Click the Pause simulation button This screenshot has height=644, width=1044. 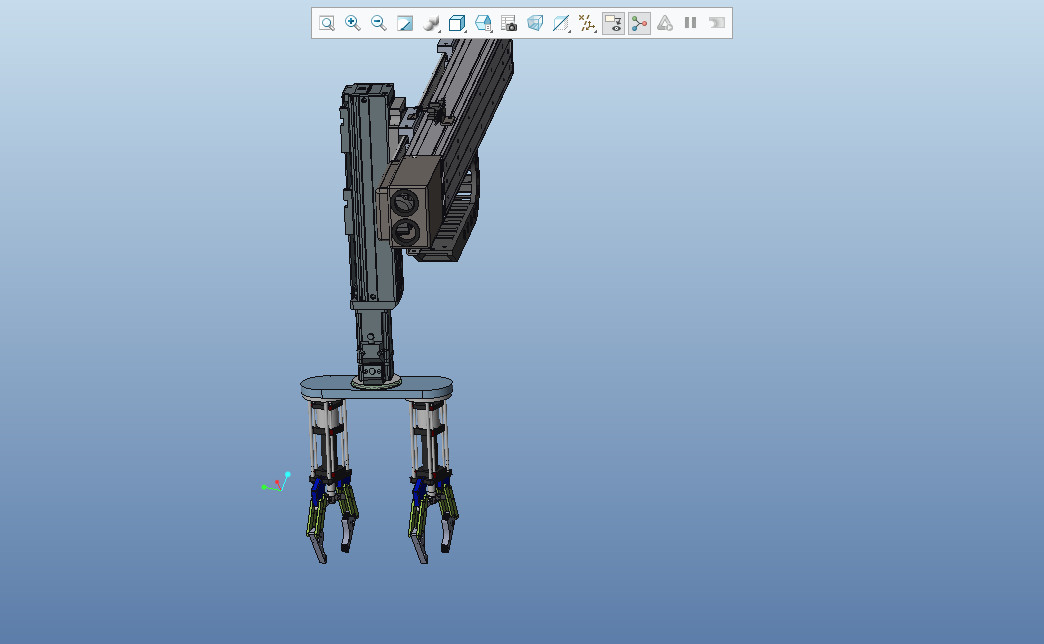[690, 23]
